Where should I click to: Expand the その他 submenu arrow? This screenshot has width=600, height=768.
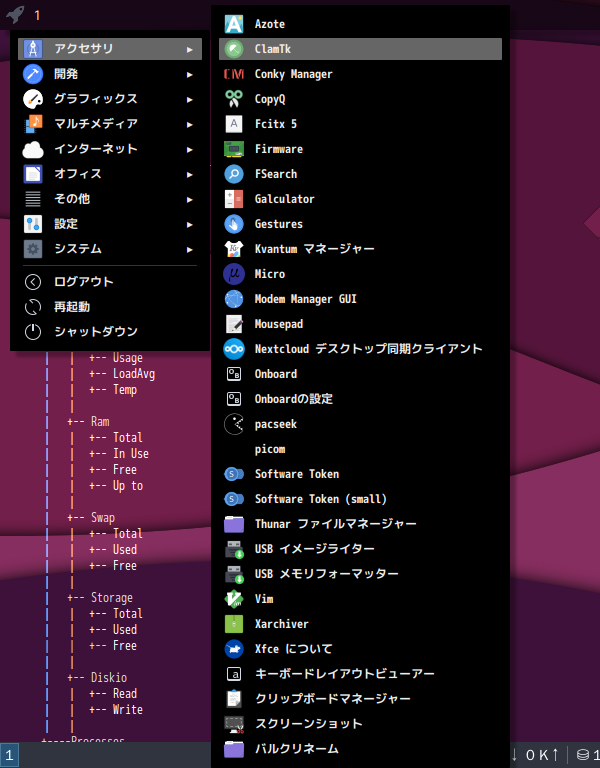(x=190, y=199)
